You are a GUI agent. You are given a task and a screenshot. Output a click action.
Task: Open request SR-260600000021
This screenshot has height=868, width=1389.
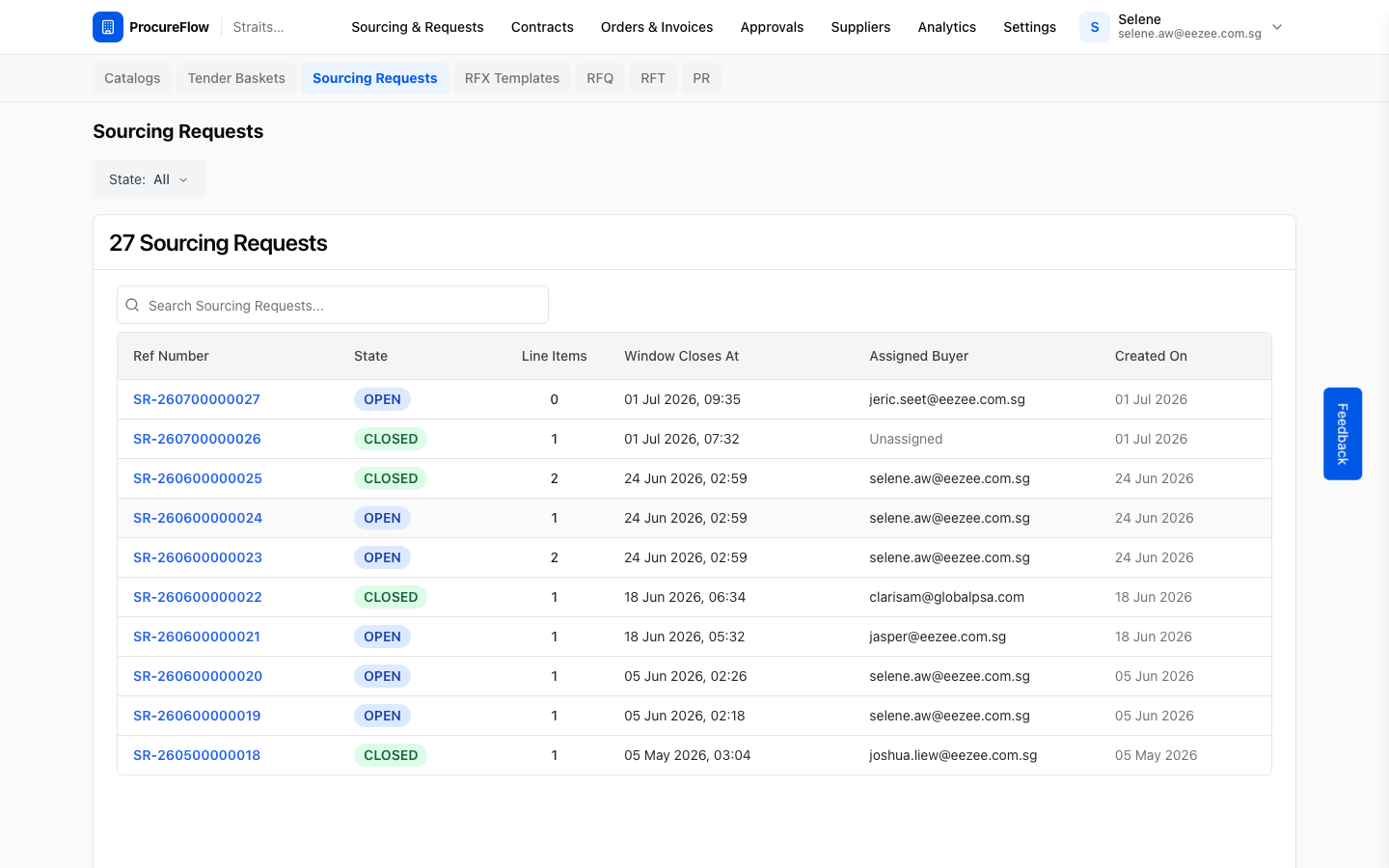(x=197, y=637)
